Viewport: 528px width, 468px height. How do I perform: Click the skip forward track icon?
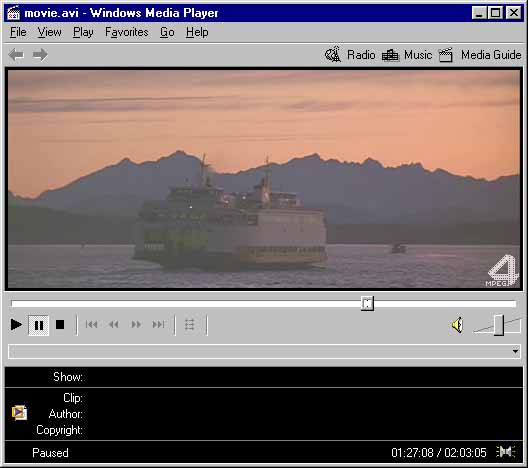[x=158, y=325]
